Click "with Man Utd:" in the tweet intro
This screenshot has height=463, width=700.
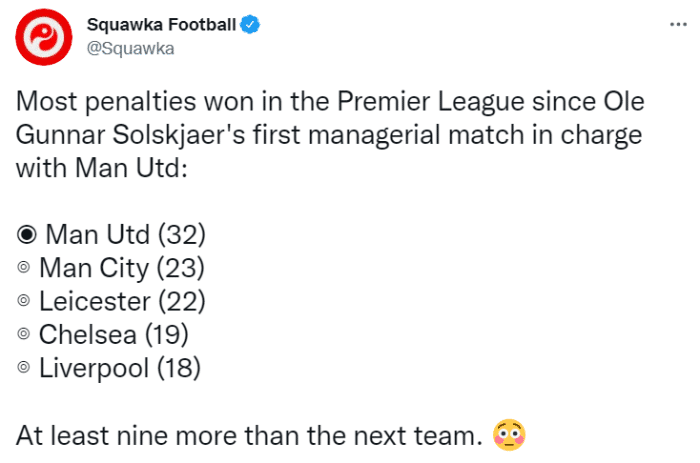pos(102,169)
